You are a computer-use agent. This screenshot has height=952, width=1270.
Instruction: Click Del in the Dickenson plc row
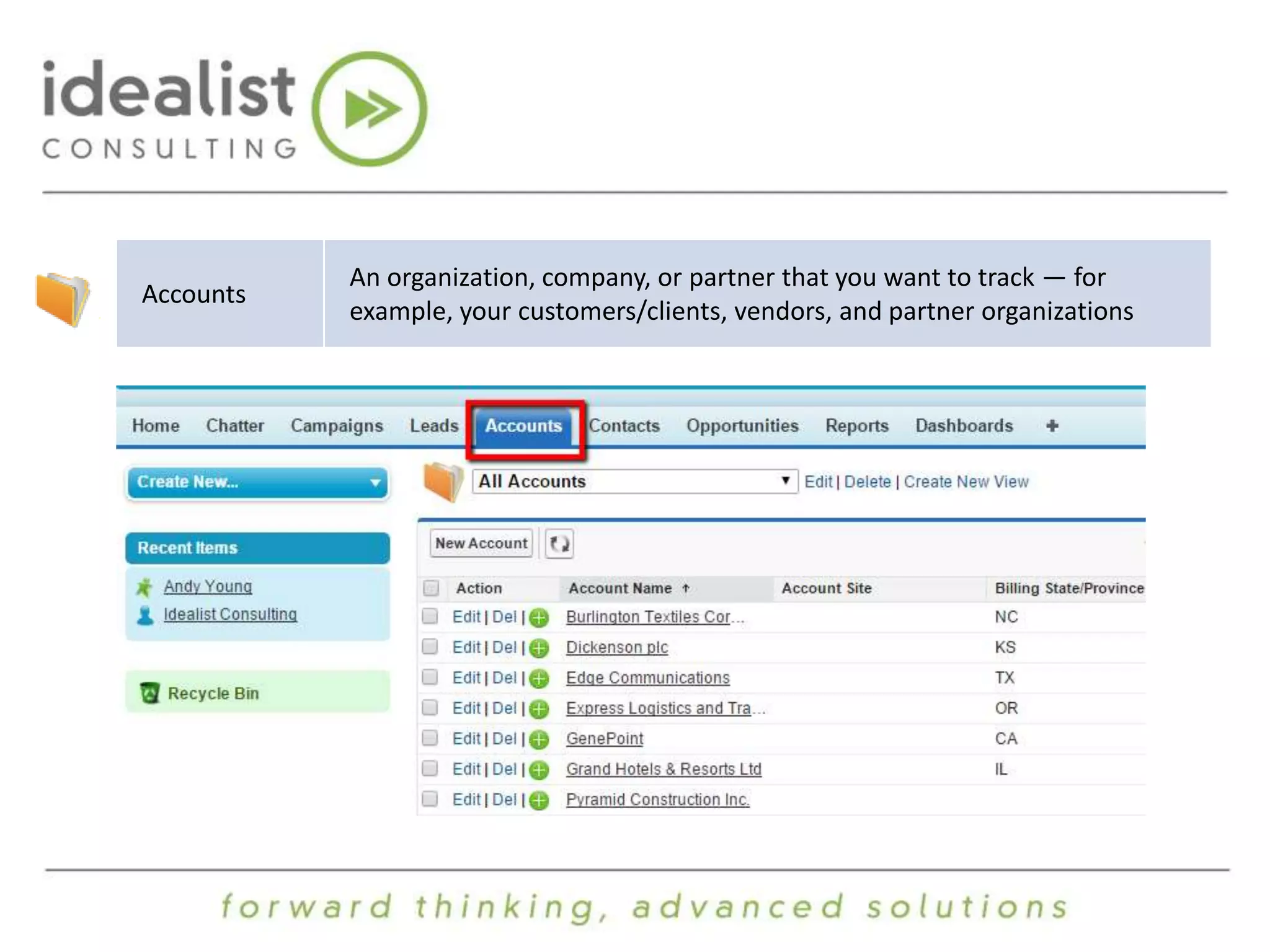(504, 648)
